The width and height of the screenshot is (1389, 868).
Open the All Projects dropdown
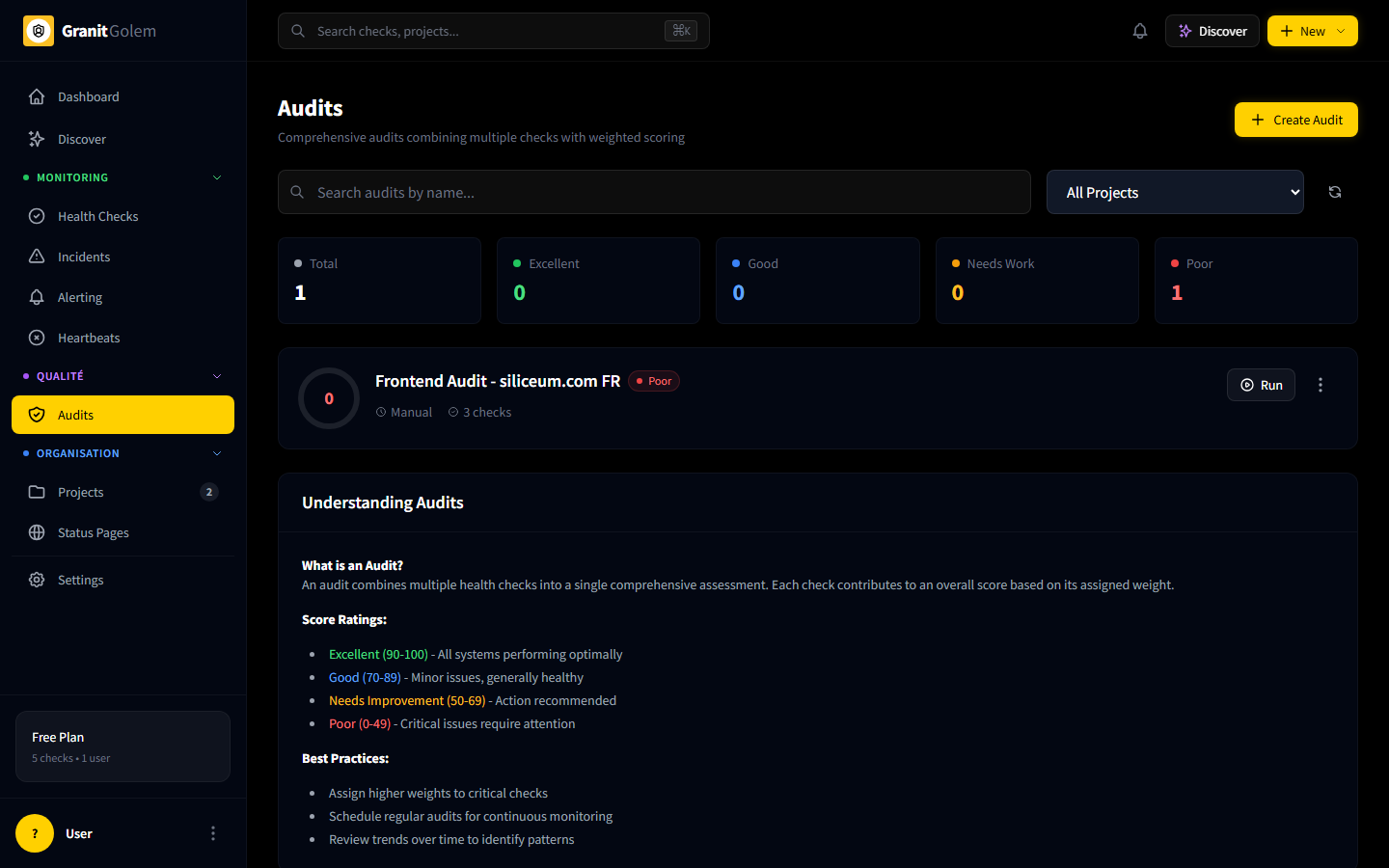click(x=1175, y=192)
